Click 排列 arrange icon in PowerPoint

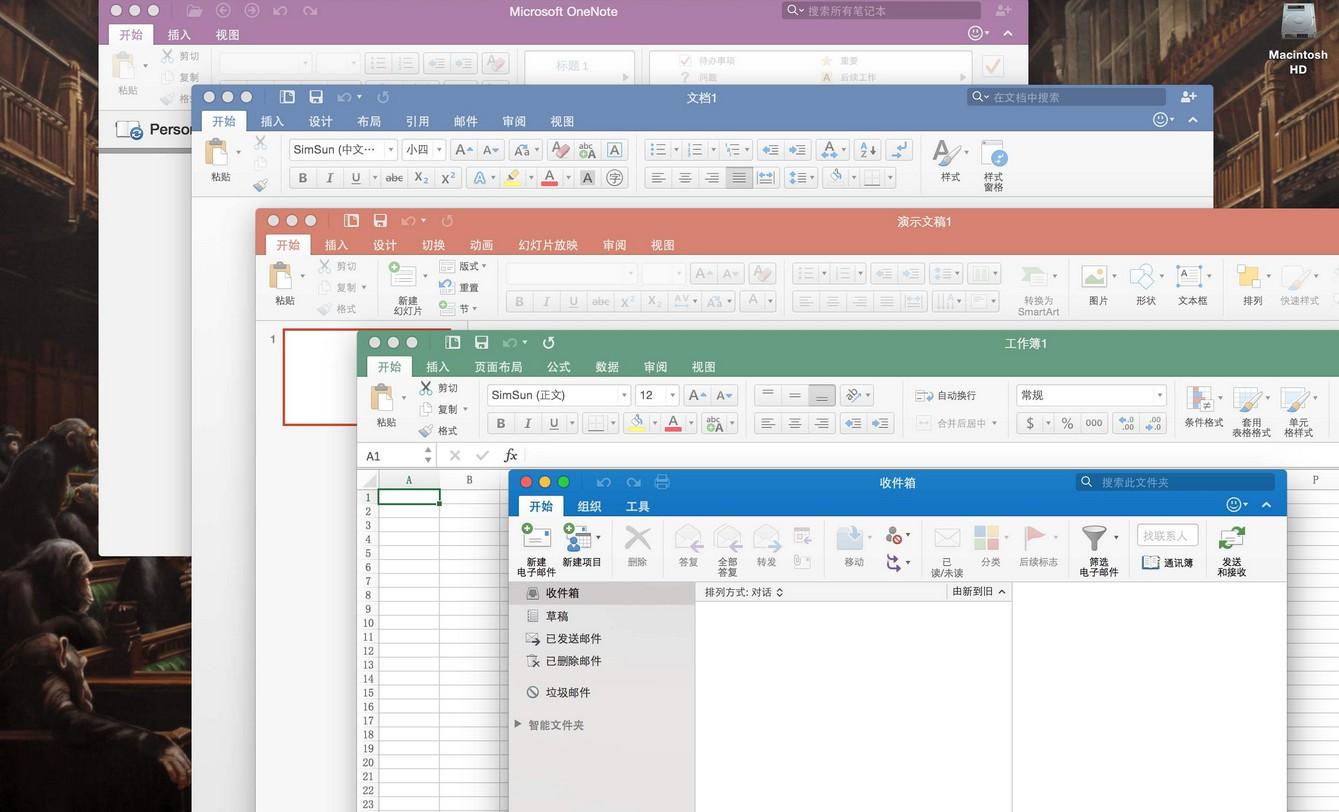click(x=1248, y=277)
